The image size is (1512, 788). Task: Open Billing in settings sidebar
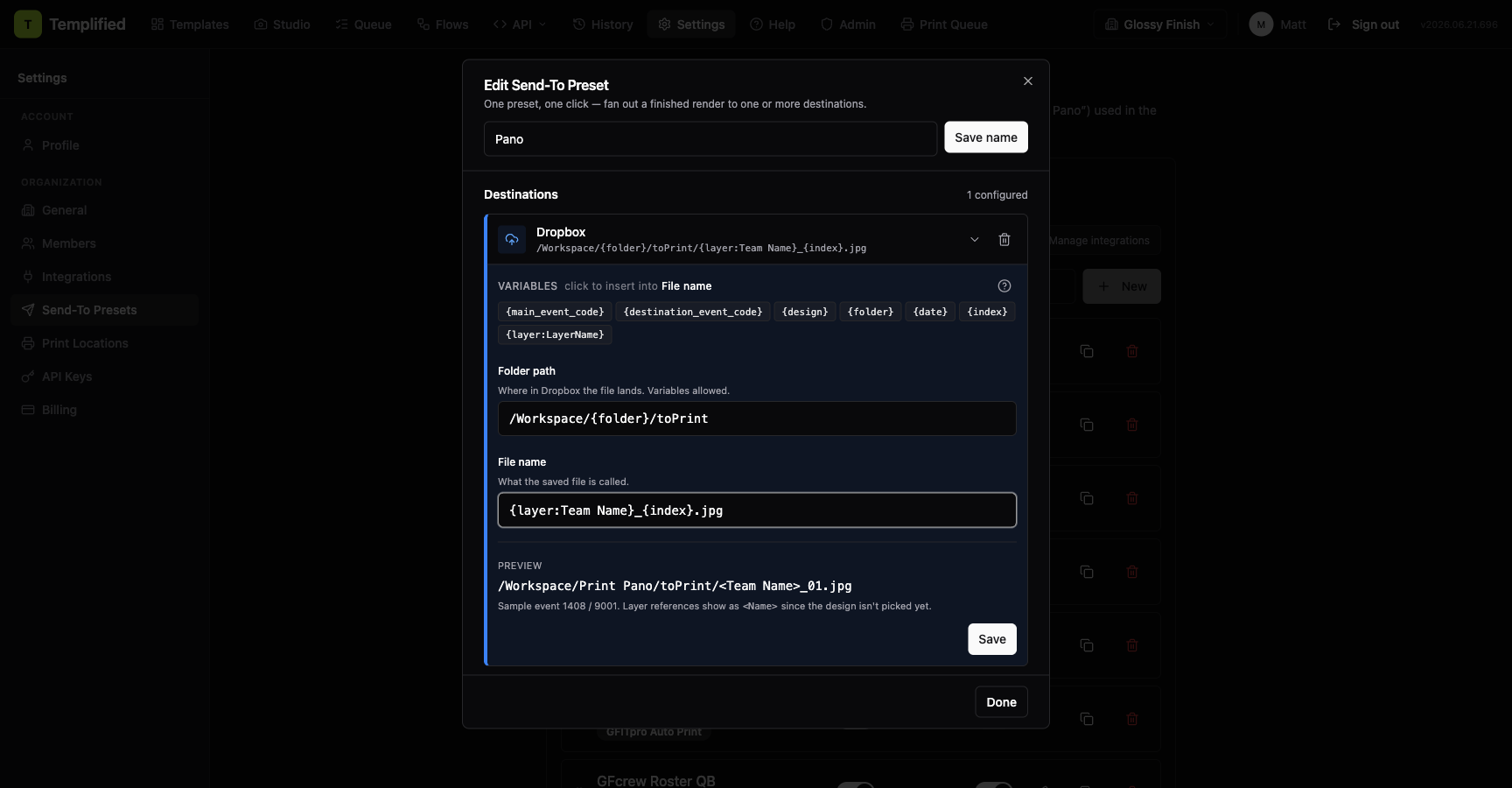tap(105, 410)
